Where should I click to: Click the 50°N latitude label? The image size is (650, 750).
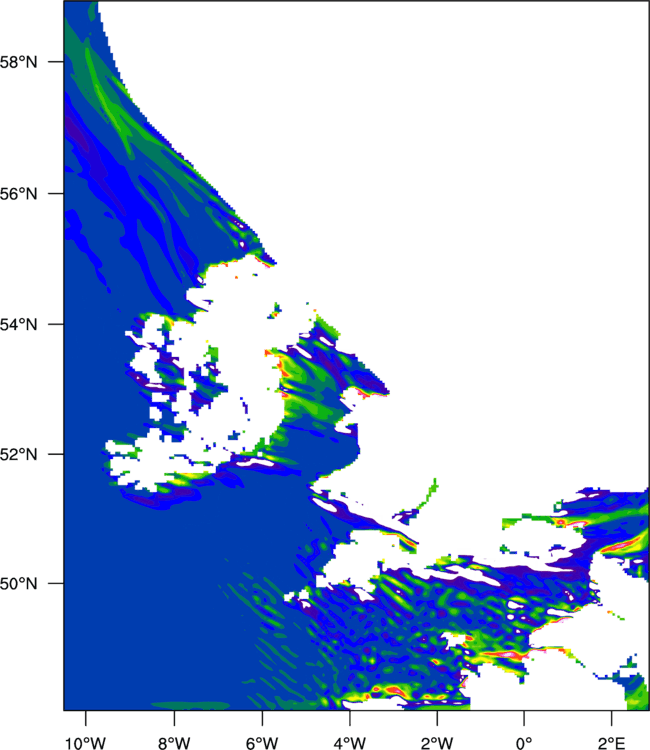(x=18, y=584)
